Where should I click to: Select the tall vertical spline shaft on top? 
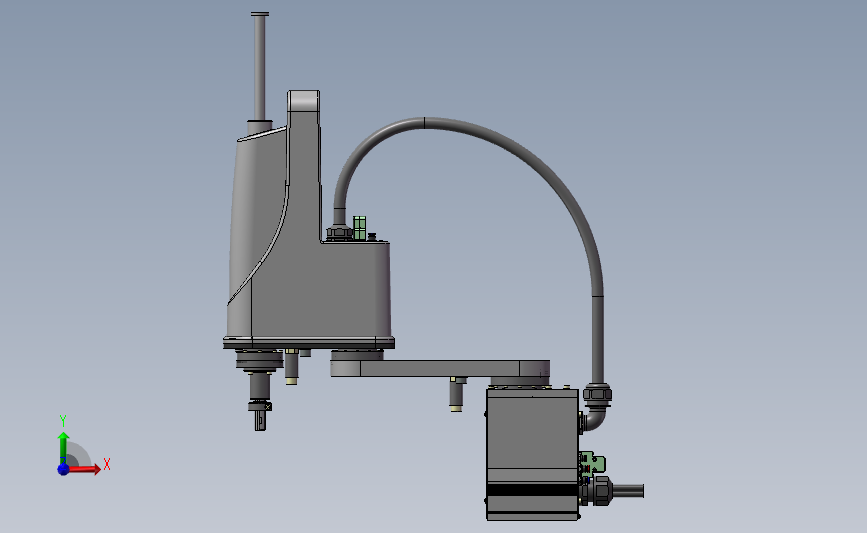(x=259, y=66)
